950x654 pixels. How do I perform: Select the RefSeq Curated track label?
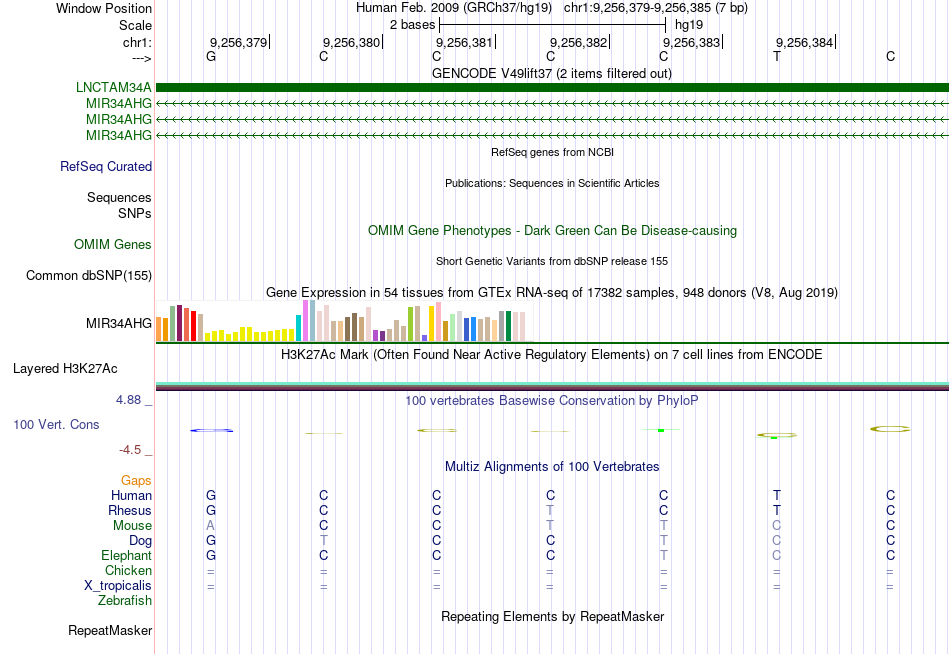[106, 166]
